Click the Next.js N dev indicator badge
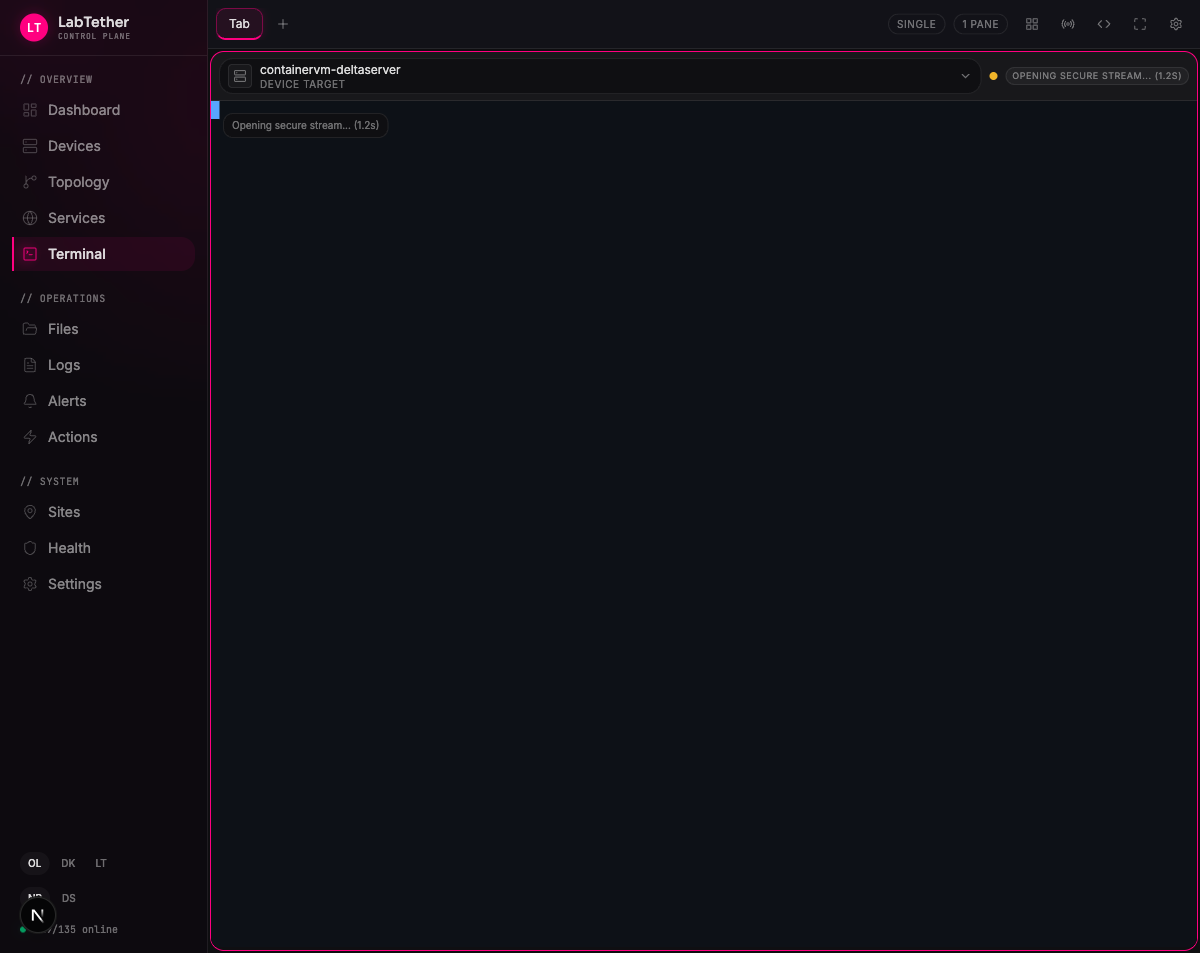 (x=38, y=915)
